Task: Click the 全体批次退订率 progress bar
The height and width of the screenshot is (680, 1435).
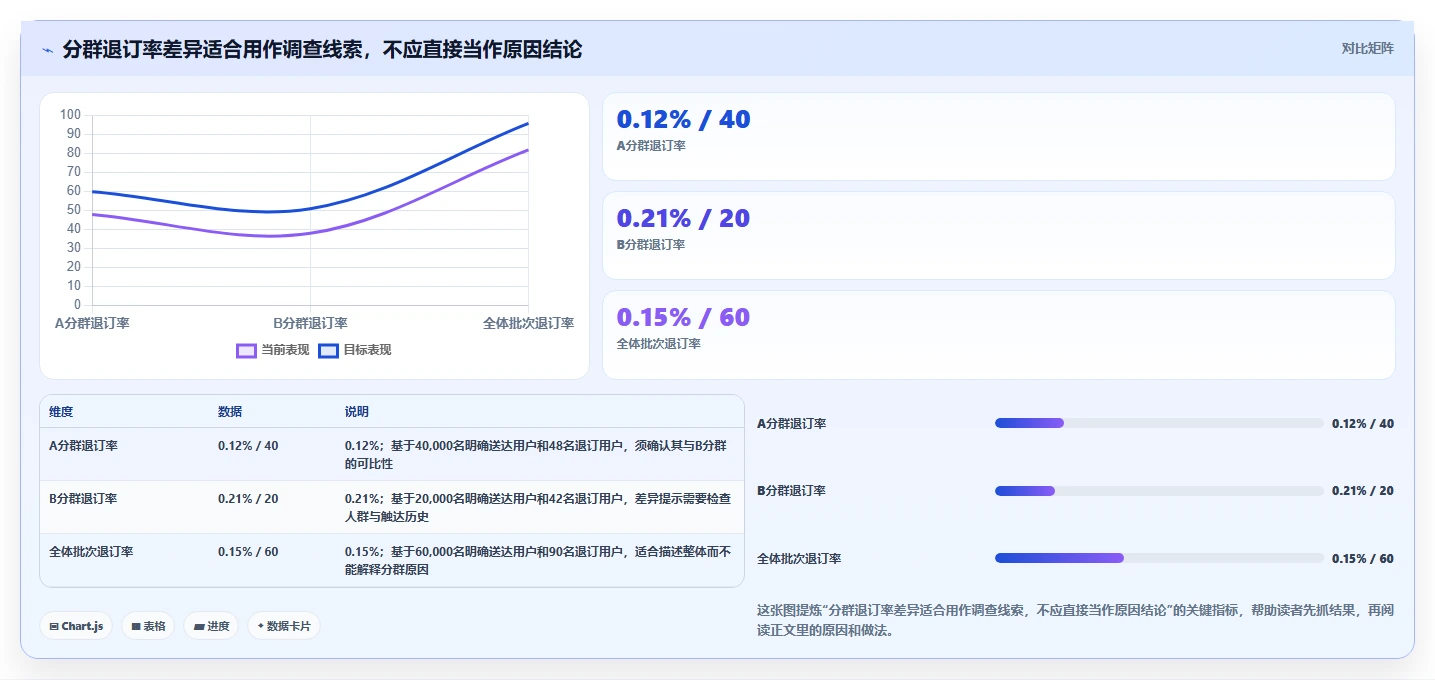Action: point(1159,558)
